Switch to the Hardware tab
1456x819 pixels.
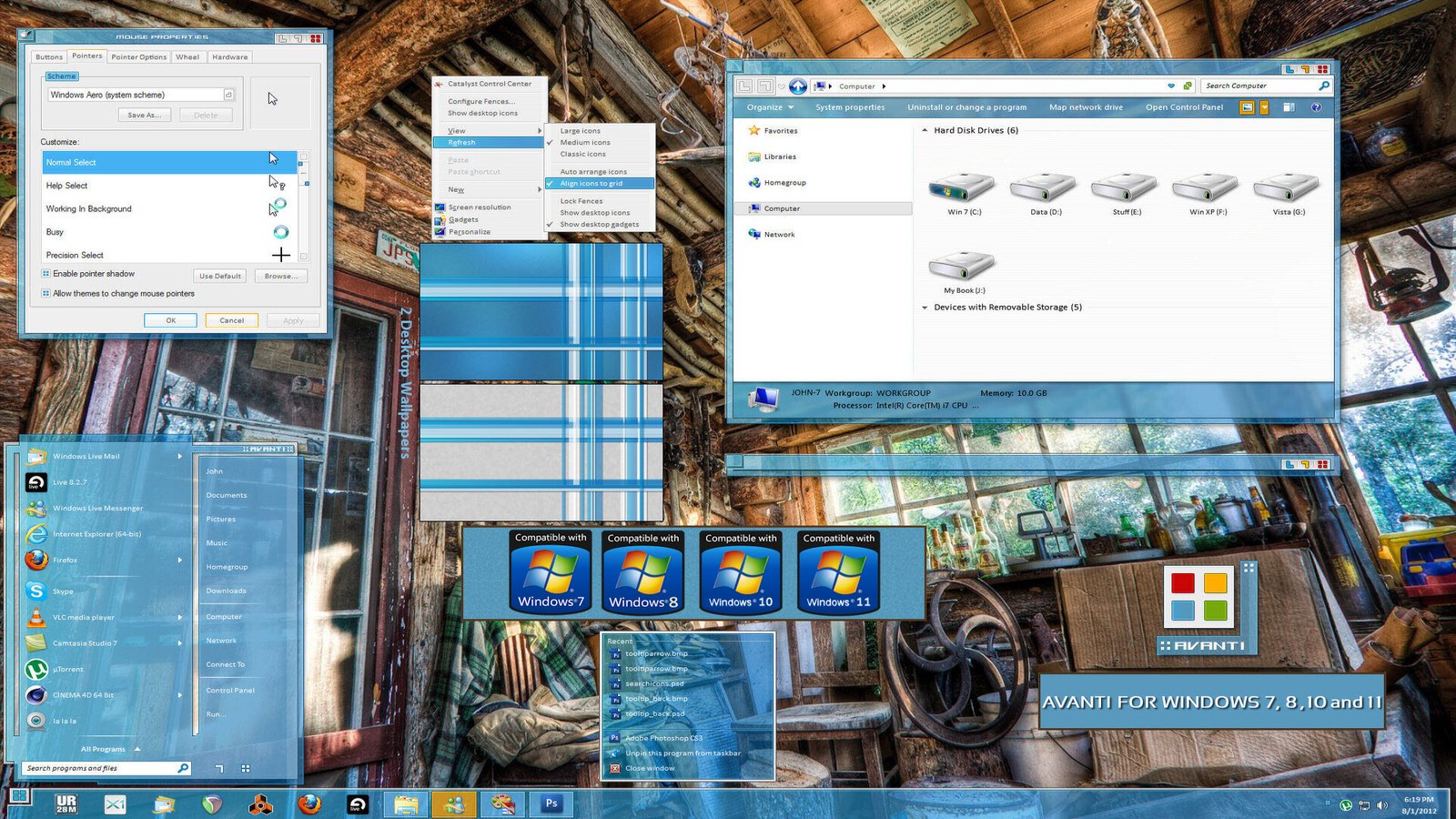229,56
